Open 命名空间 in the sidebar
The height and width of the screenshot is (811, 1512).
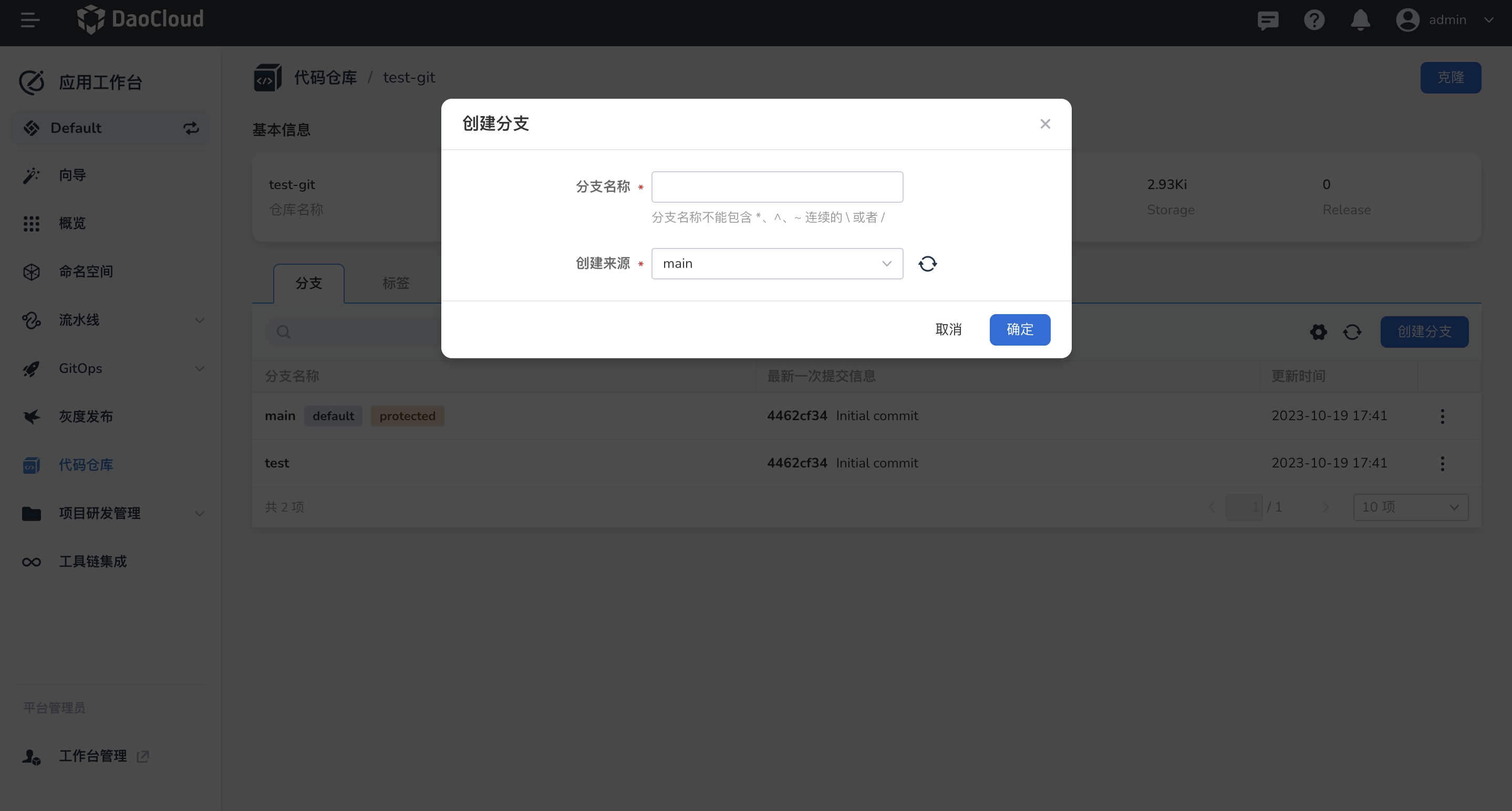point(86,272)
